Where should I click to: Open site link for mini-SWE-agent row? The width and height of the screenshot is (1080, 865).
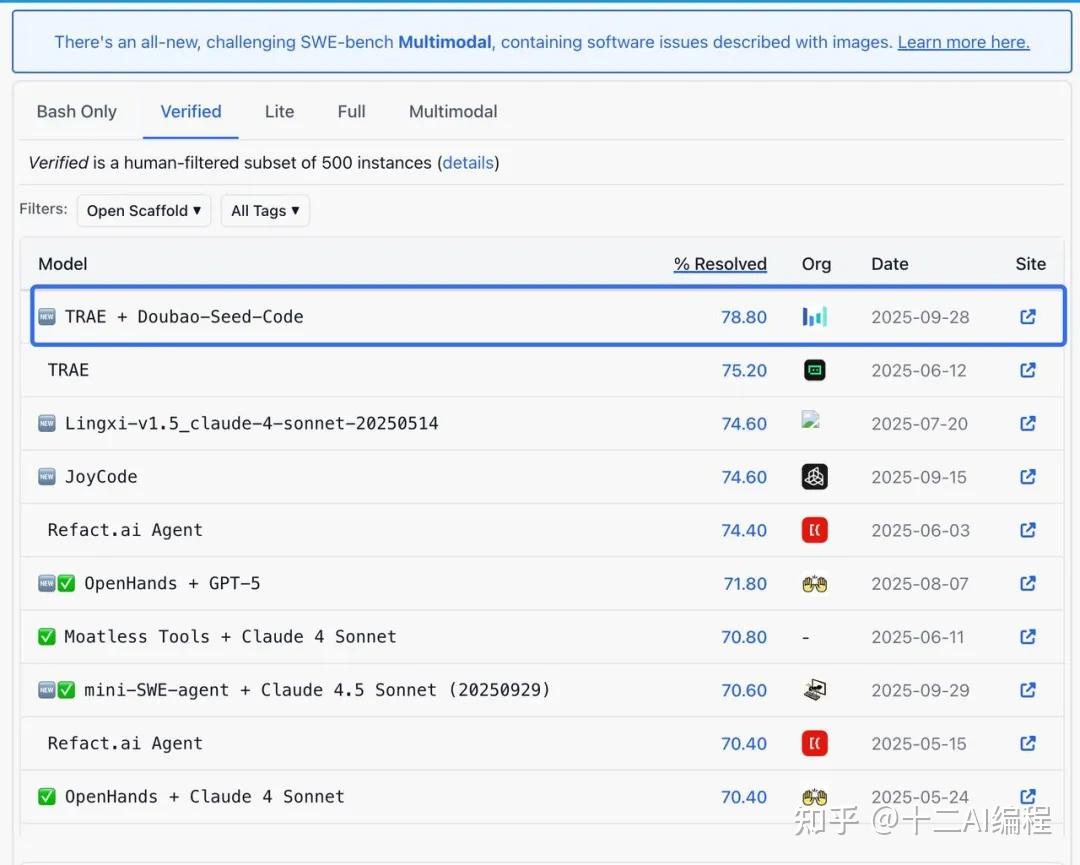[x=1028, y=690]
